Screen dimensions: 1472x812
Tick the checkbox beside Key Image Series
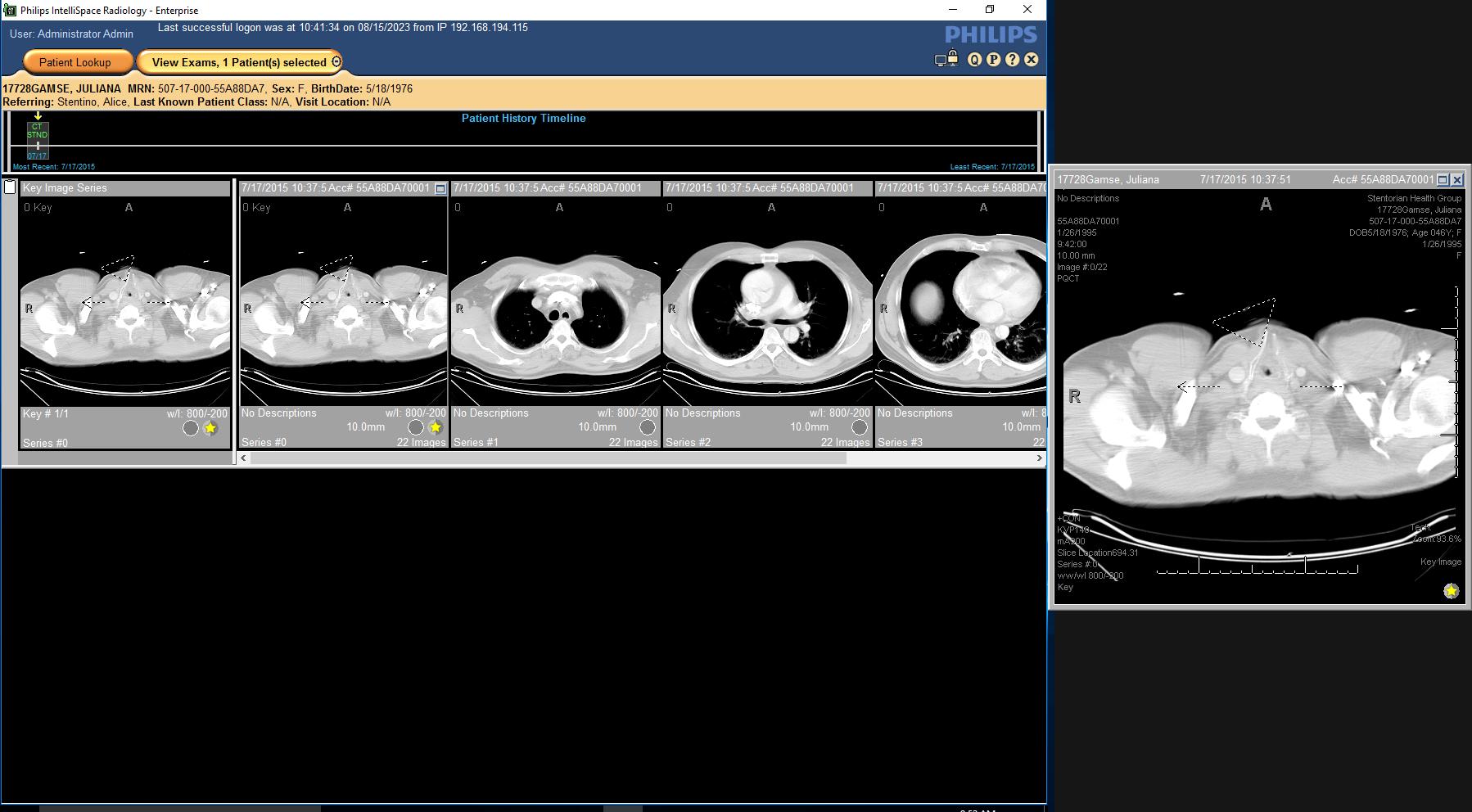[x=10, y=187]
